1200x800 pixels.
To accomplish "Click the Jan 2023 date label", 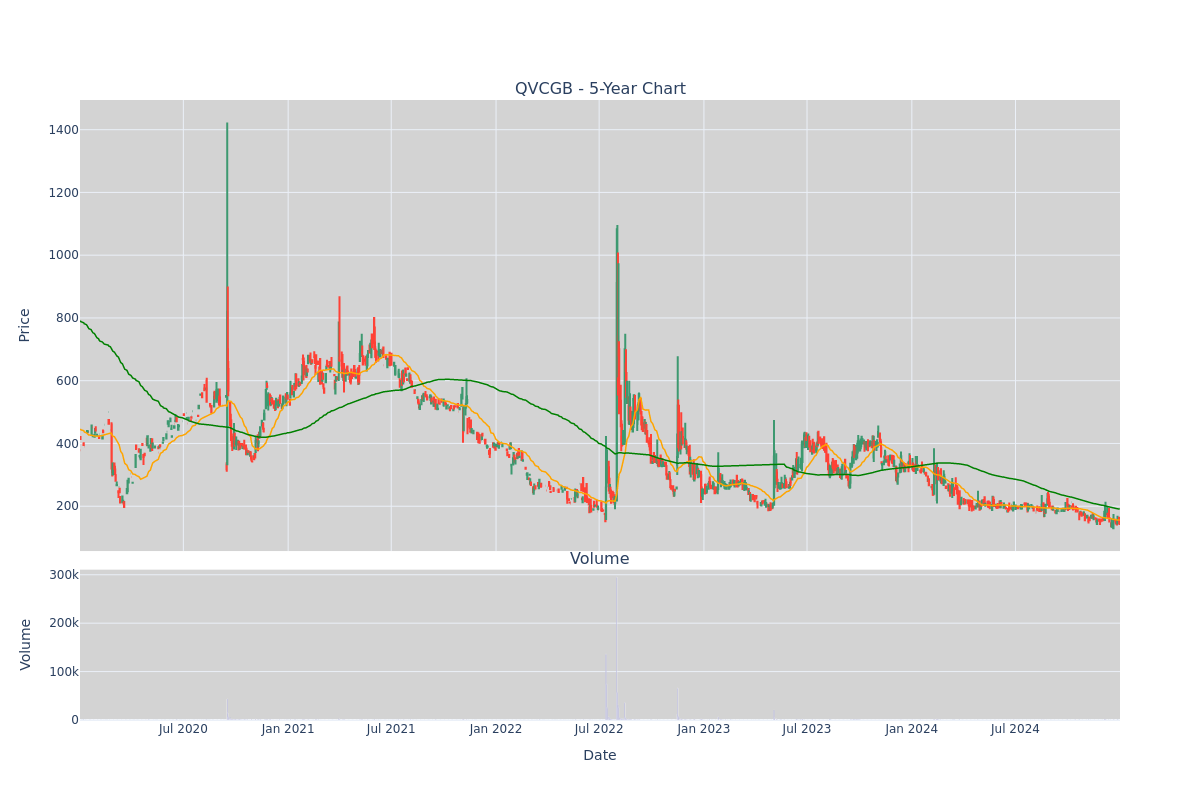I will click(704, 729).
